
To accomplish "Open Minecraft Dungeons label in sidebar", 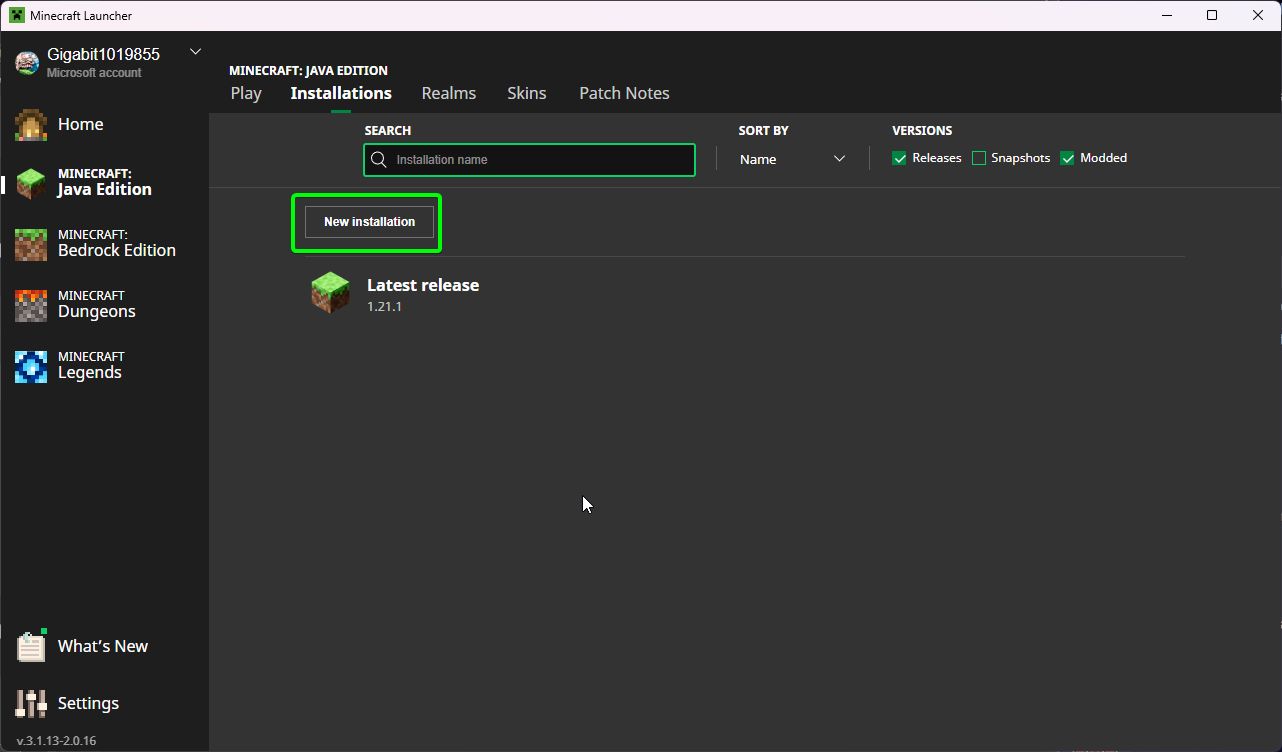I will tap(97, 304).
